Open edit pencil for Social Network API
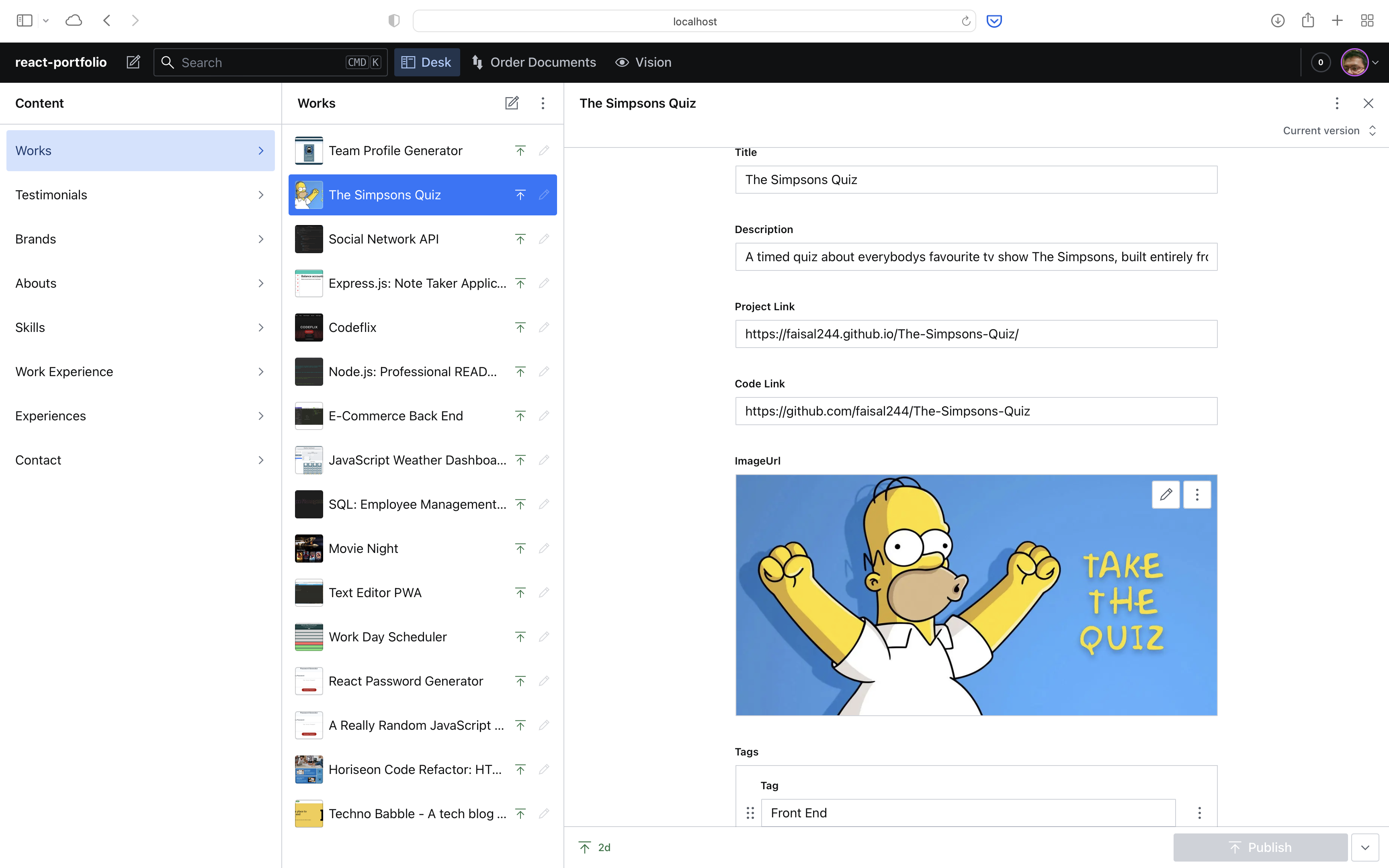Screen dimensions: 1389x868 543,239
